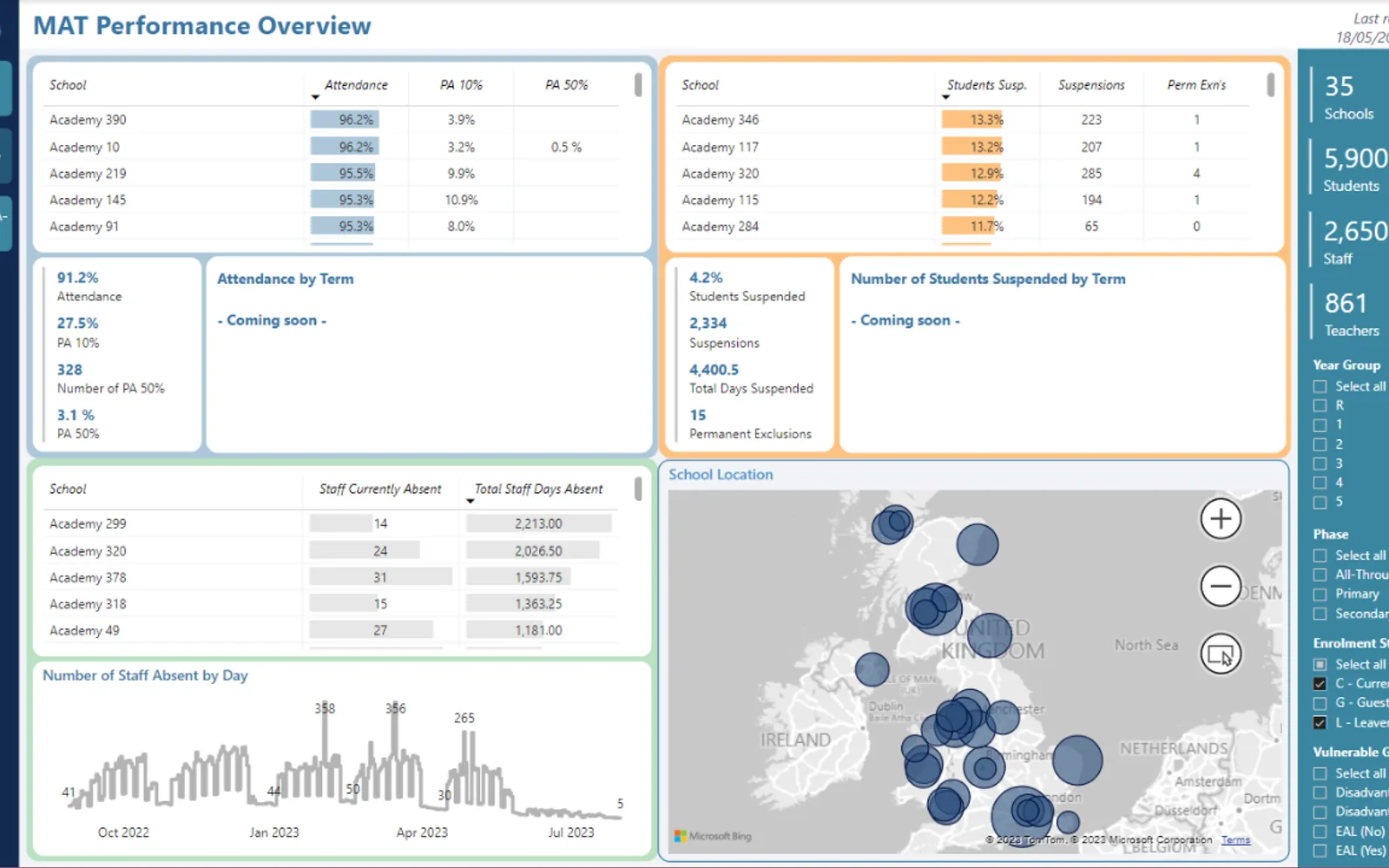Sort by the Suspensions column header
1389x868 pixels.
pyautogui.click(x=1091, y=85)
